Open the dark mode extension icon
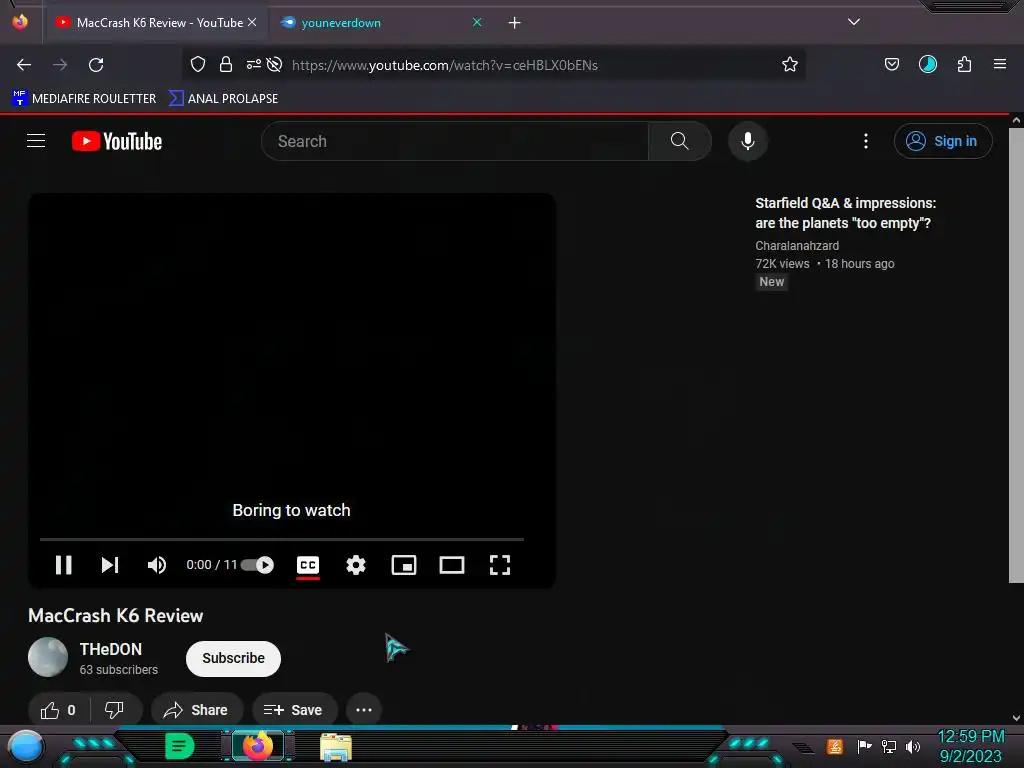The width and height of the screenshot is (1024, 768). coord(927,64)
